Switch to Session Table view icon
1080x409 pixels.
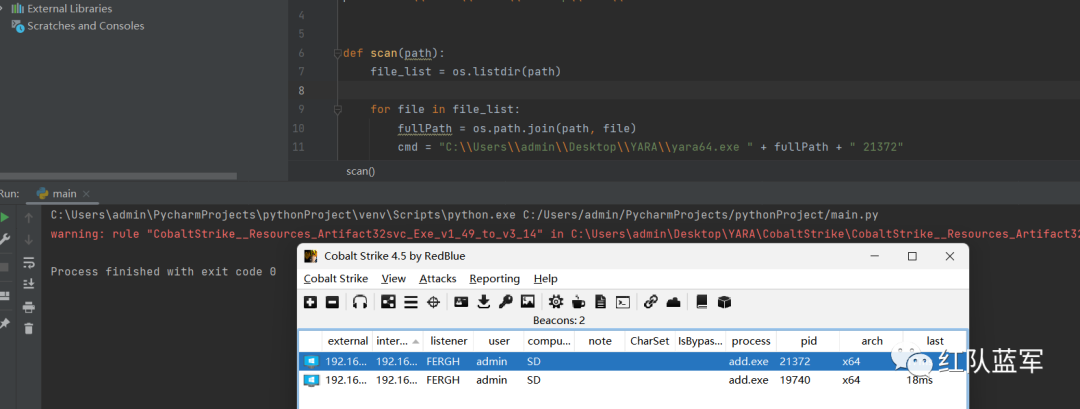pyautogui.click(x=411, y=302)
